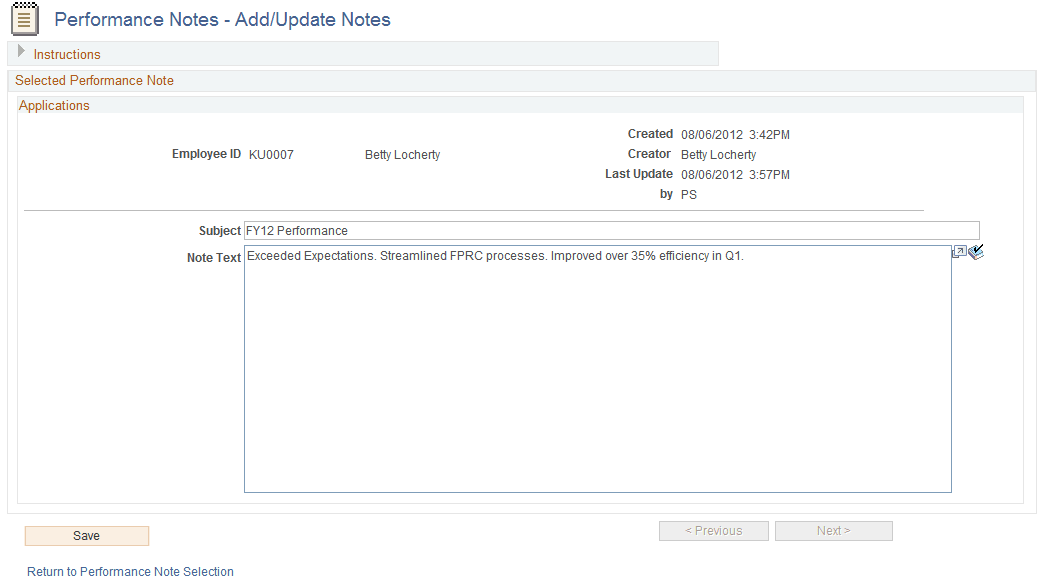Viewport: 1049px width, 582px height.
Task: Return to Performance Note Selection
Action: pos(130,571)
